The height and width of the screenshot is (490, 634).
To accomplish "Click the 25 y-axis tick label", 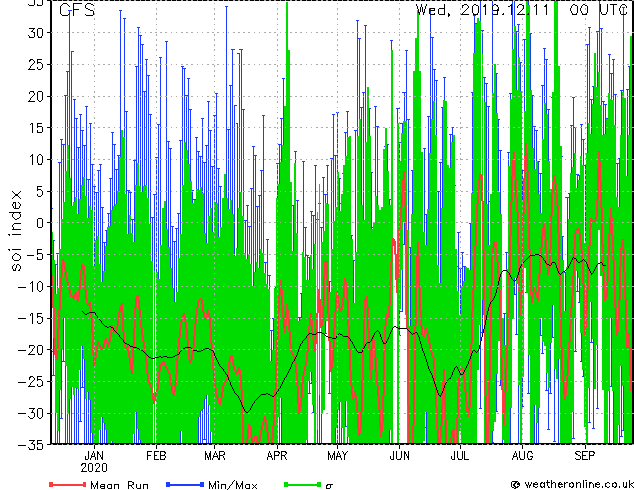I will click(36, 64).
